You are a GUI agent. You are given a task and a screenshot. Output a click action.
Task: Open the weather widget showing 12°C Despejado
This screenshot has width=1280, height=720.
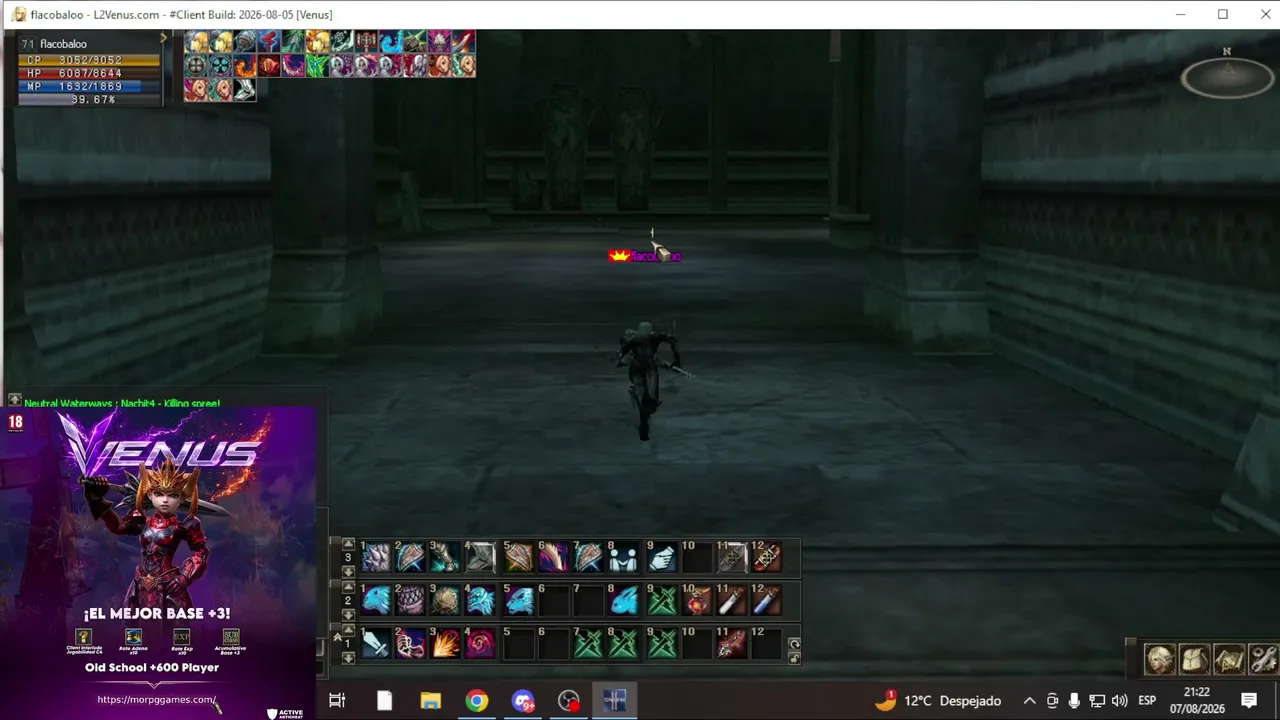[x=938, y=701]
